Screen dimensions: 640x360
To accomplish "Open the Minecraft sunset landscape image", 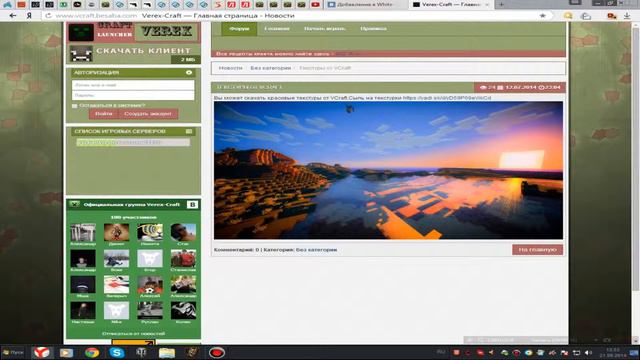I will (388, 170).
